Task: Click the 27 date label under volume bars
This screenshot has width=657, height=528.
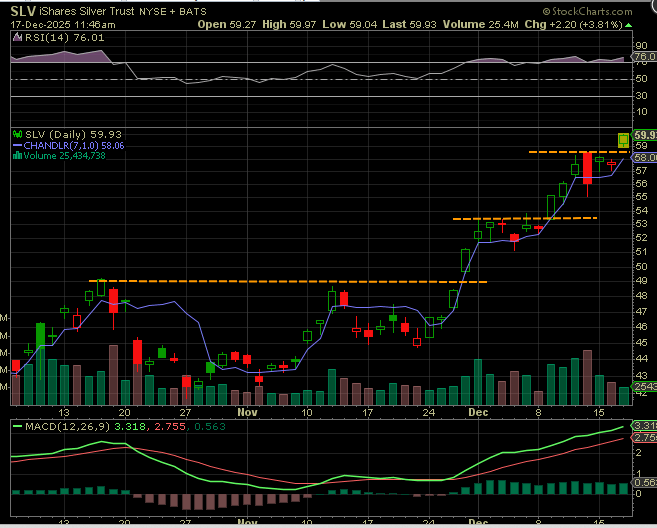Action: tap(185, 412)
